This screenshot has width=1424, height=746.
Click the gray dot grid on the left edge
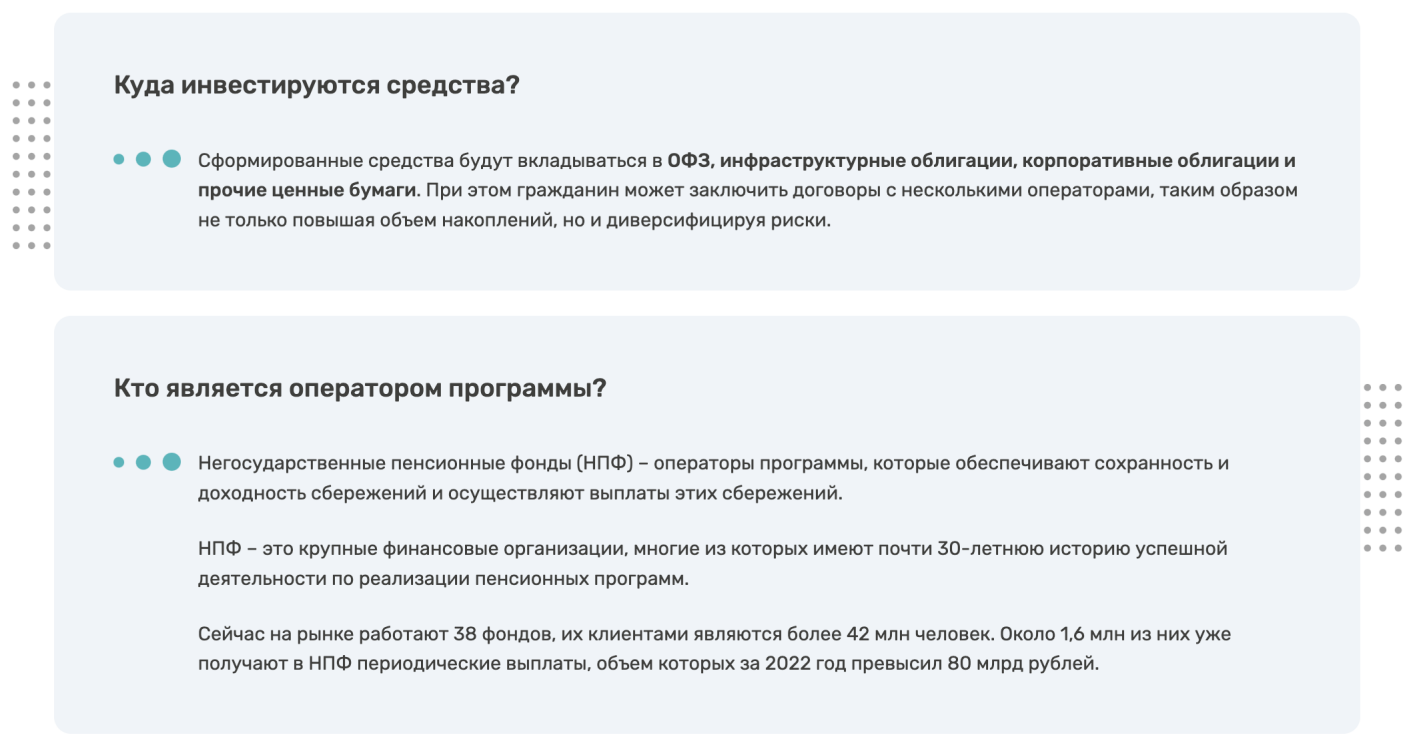coord(31,166)
